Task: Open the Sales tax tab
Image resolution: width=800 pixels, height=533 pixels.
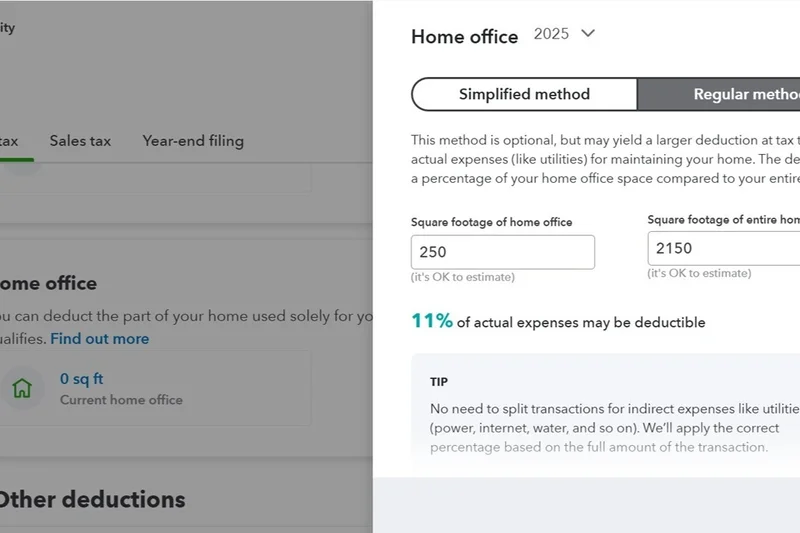Action: (x=80, y=141)
